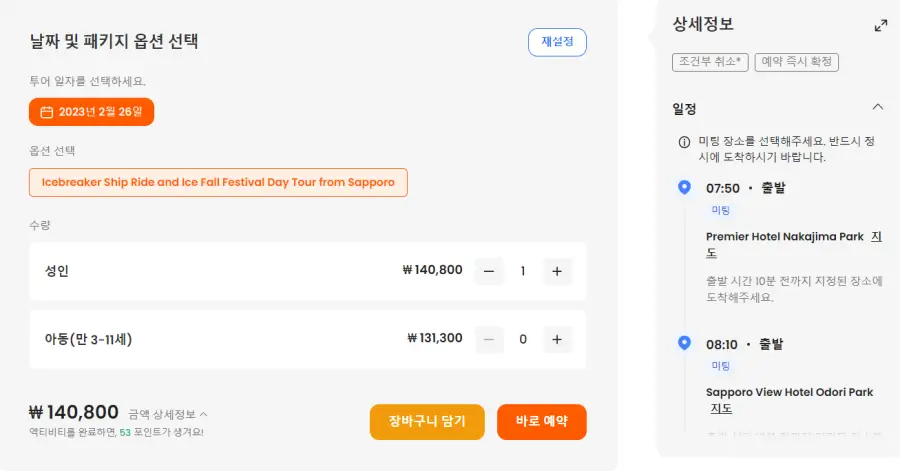This screenshot has height=471, width=900.
Task: Click the expand detail panel icon
Action: [881, 25]
